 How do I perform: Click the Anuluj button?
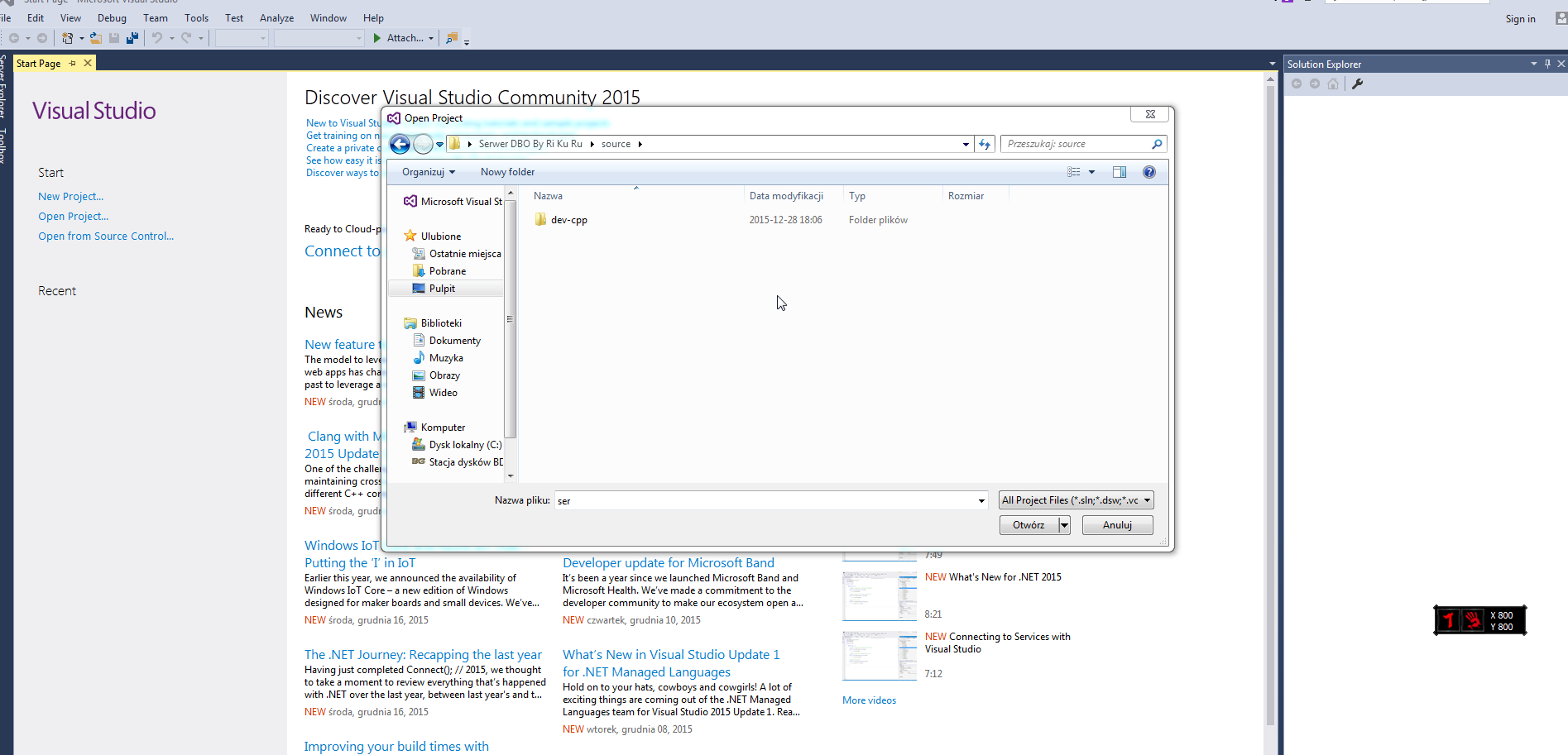tap(1117, 525)
